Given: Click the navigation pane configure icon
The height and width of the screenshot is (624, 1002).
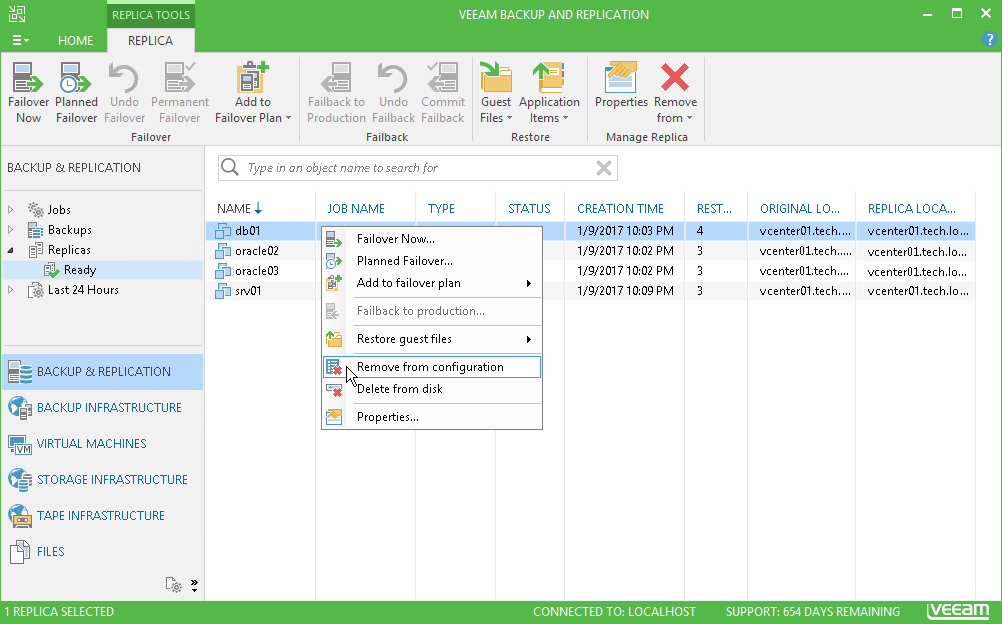Looking at the screenshot, I should 173,584.
